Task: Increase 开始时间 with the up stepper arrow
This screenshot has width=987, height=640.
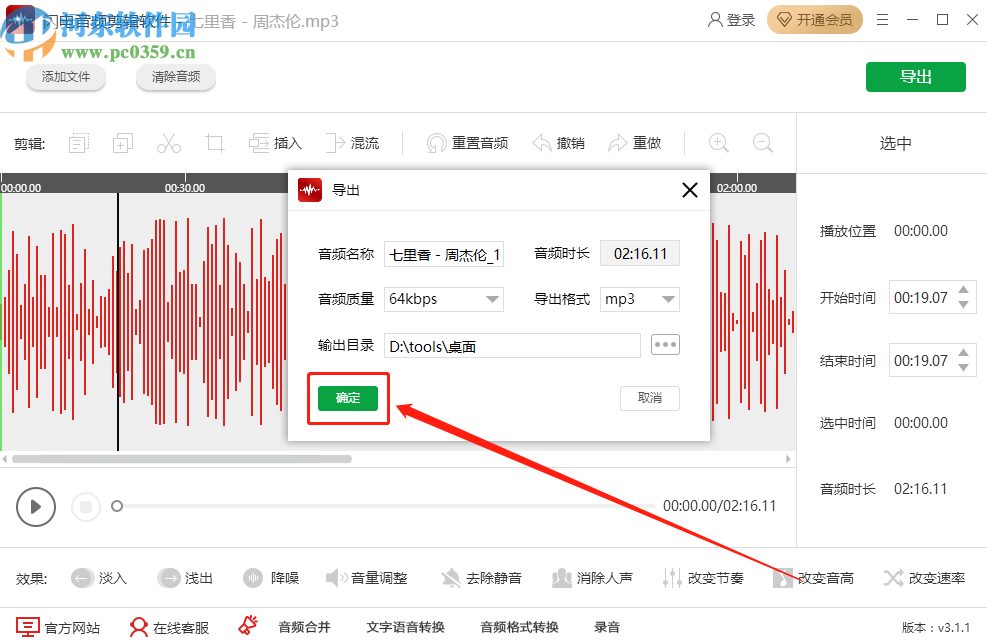Action: click(x=962, y=291)
